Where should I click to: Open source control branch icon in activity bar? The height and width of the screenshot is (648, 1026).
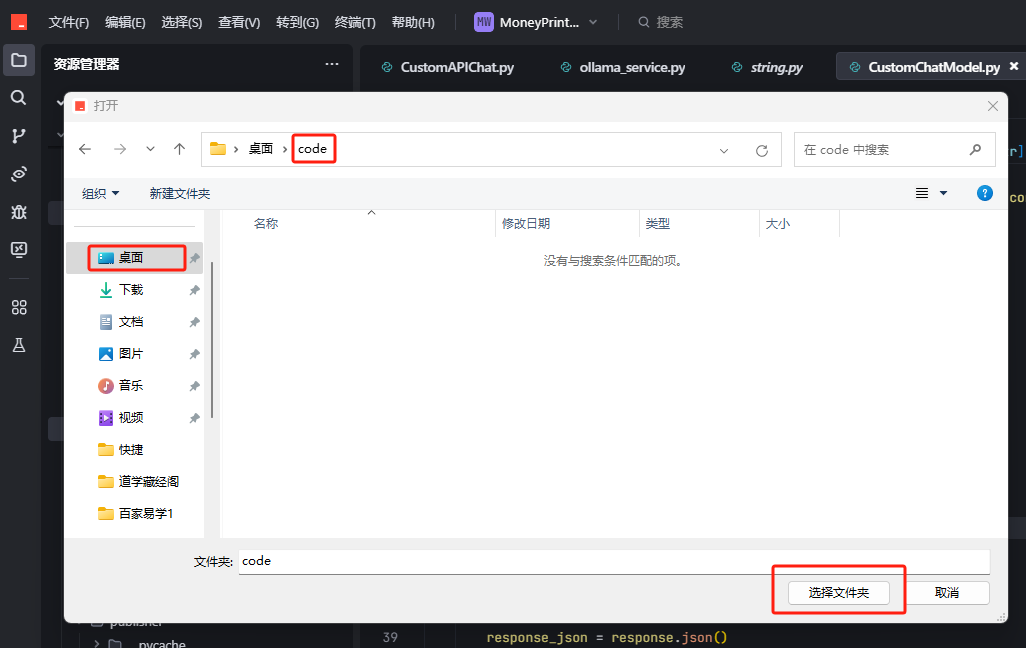point(19,135)
